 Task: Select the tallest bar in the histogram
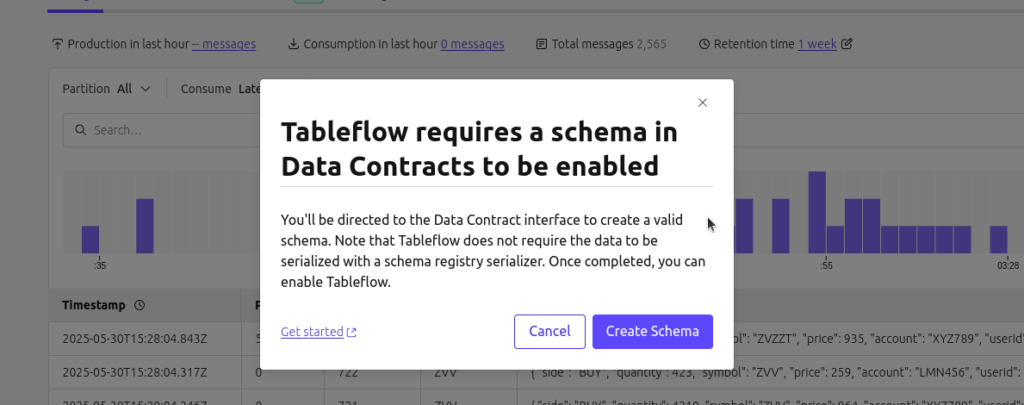coord(817,212)
